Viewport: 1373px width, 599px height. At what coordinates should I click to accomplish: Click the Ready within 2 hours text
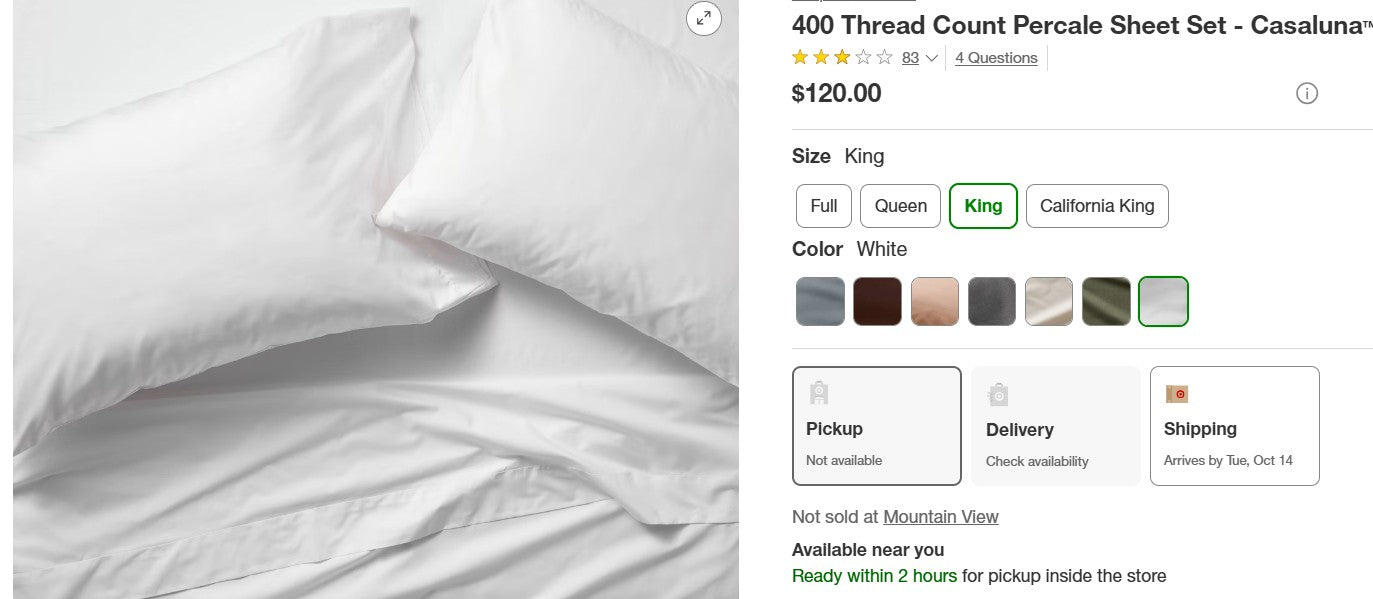[x=874, y=576]
